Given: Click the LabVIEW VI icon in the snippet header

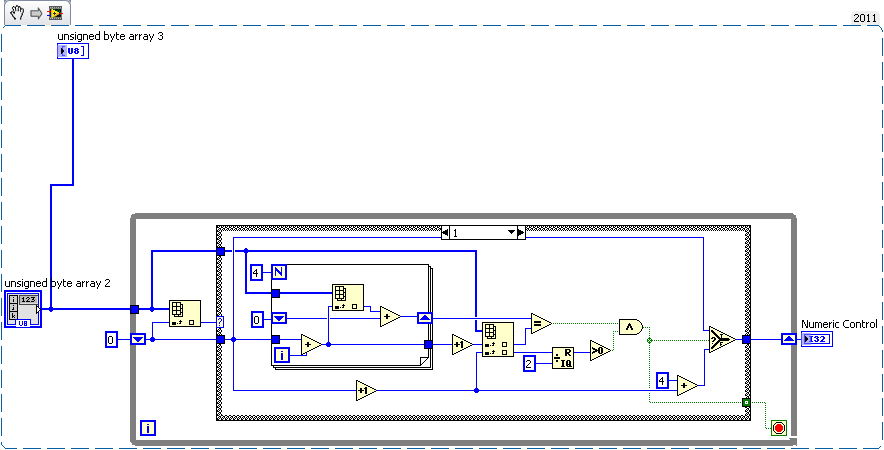Looking at the screenshot, I should tap(55, 13).
